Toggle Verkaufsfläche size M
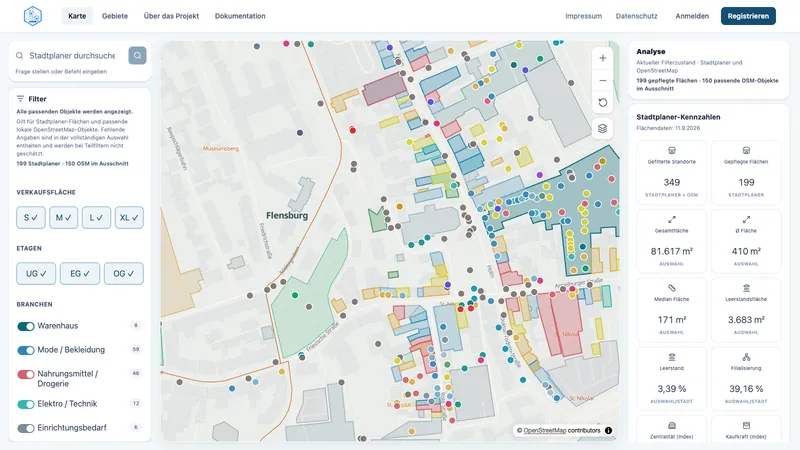Image resolution: width=800 pixels, height=450 pixels. click(63, 217)
